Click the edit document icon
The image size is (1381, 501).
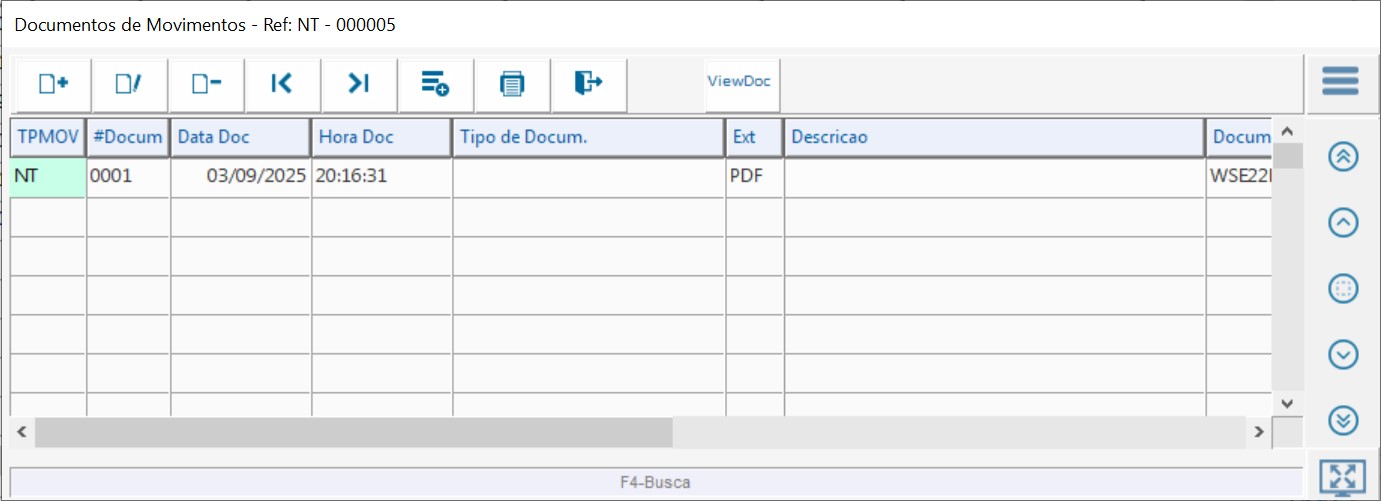tap(129, 85)
